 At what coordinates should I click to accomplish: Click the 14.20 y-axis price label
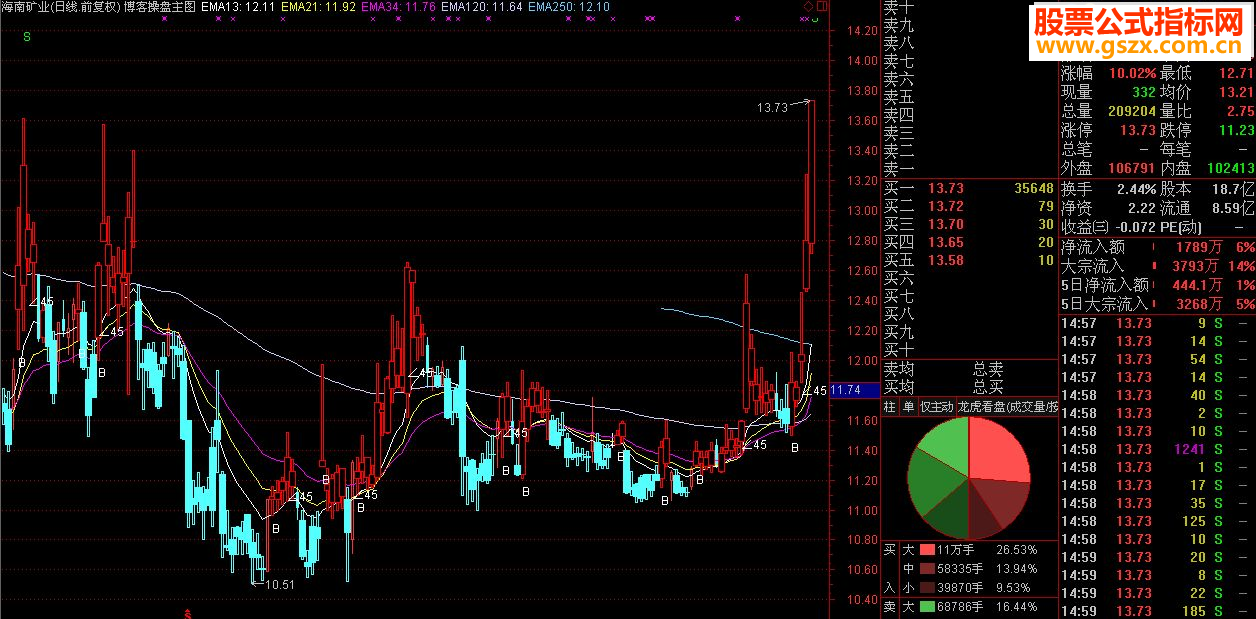click(x=862, y=30)
